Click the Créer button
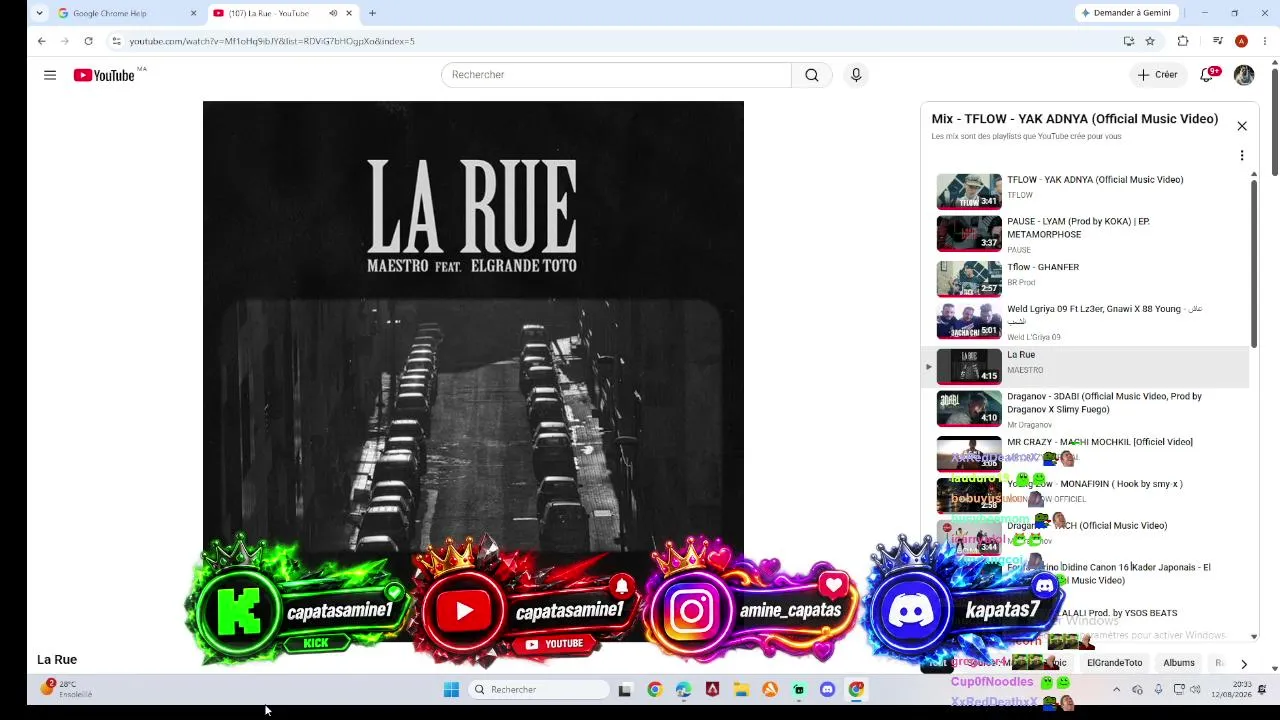 coord(1157,75)
